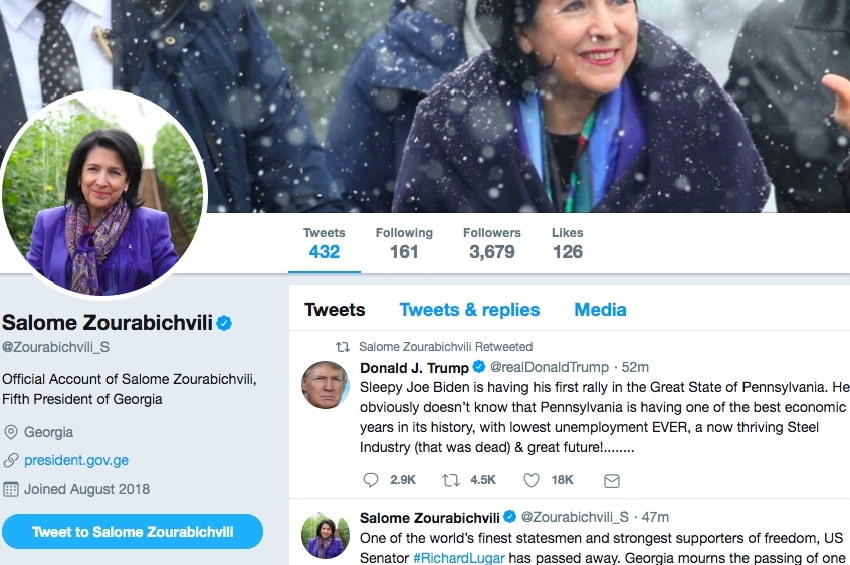Viewport: 850px width, 565px height.
Task: Click the verified badge next to Donald J. Trump
Action: (x=480, y=367)
